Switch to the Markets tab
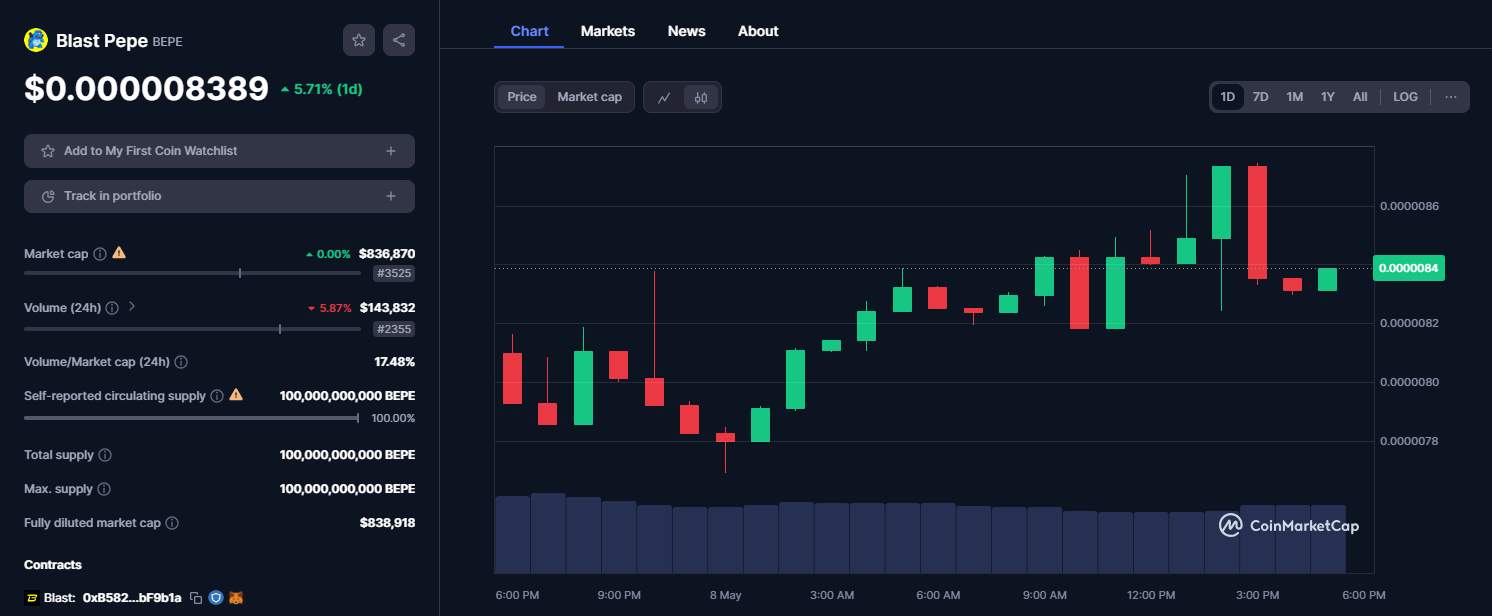 click(607, 30)
